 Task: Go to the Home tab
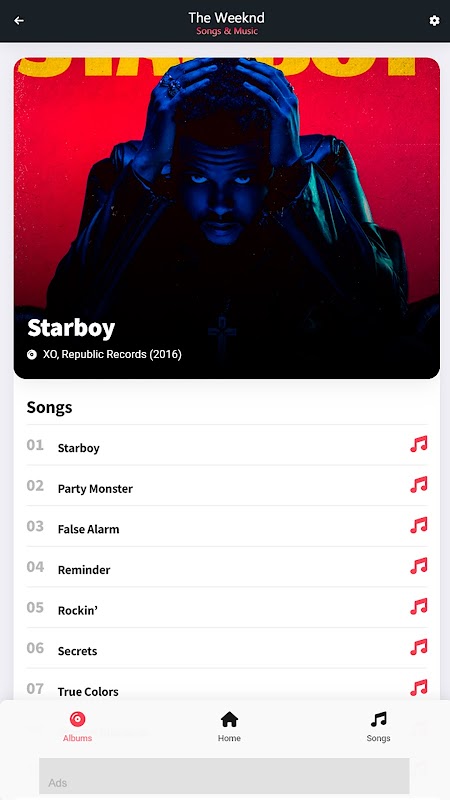[x=229, y=727]
